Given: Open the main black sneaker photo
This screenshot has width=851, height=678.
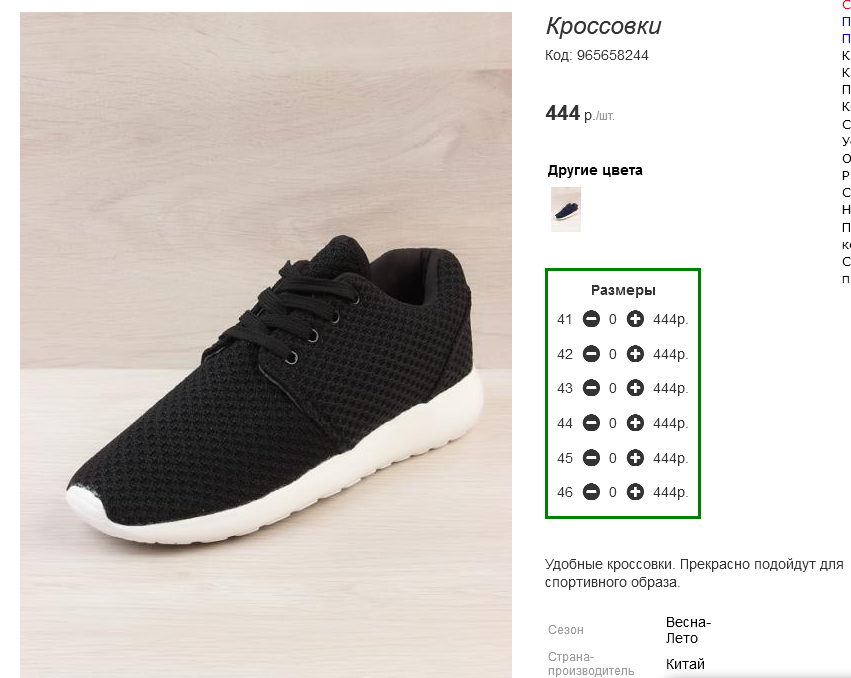Looking at the screenshot, I should click(266, 344).
